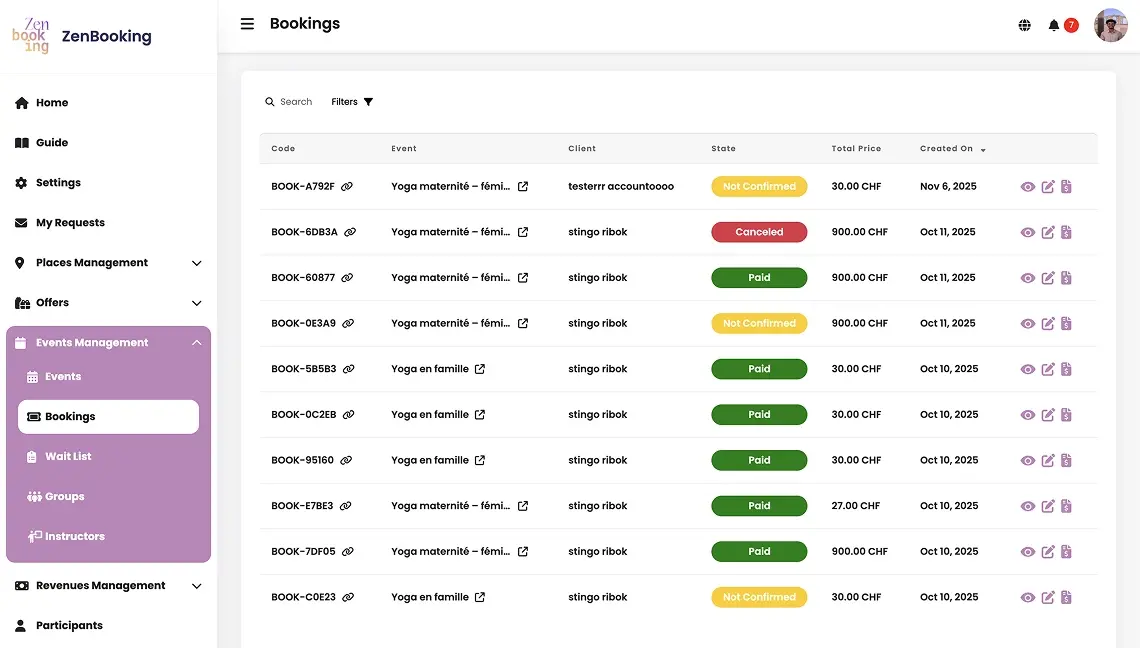
Task: Copy link icon for BOOK-5B5B3
Action: (349, 369)
